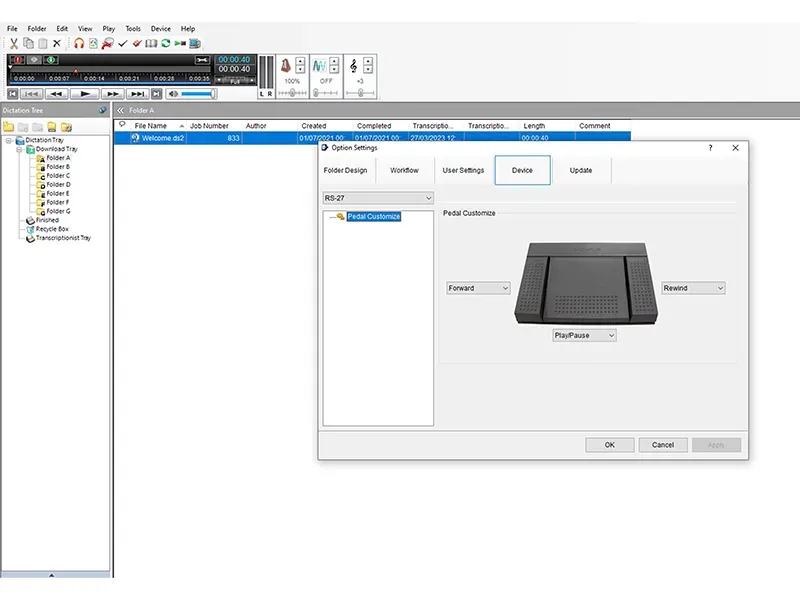The image size is (800, 600).
Task: Click the OK button
Action: click(609, 444)
